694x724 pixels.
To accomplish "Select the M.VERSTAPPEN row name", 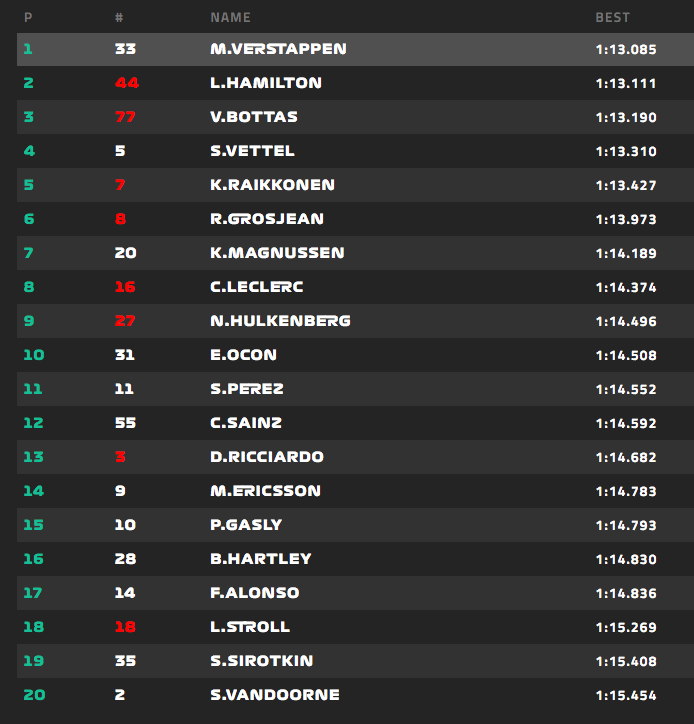I will 278,49.
